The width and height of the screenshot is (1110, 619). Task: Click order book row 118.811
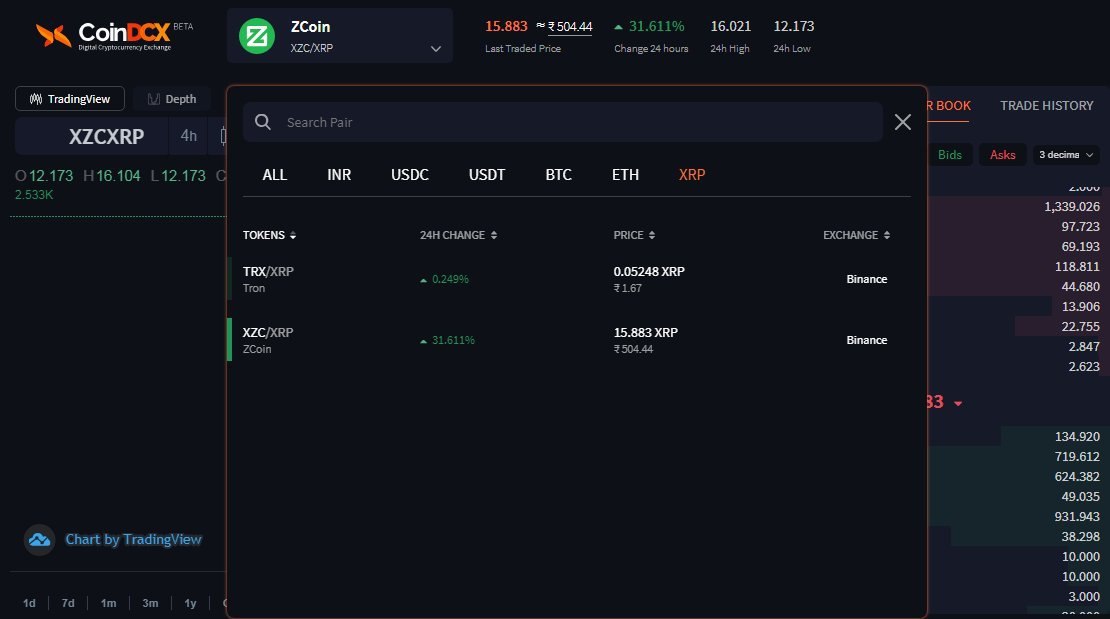click(x=1018, y=267)
